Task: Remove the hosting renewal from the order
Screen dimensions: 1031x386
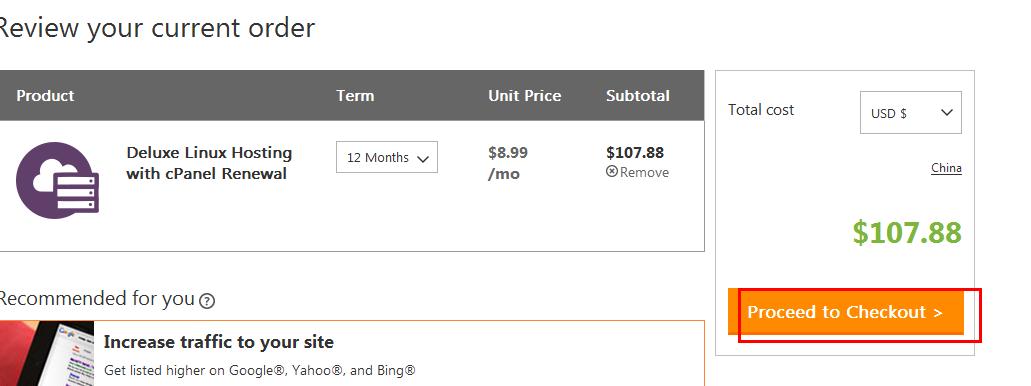Action: pyautogui.click(x=637, y=172)
